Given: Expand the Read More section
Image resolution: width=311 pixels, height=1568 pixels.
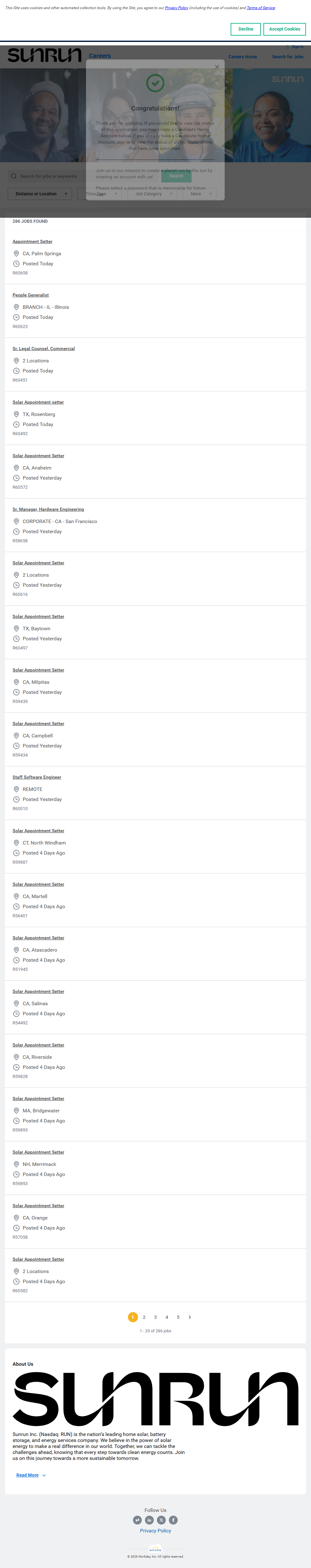Looking at the screenshot, I should point(31,1475).
